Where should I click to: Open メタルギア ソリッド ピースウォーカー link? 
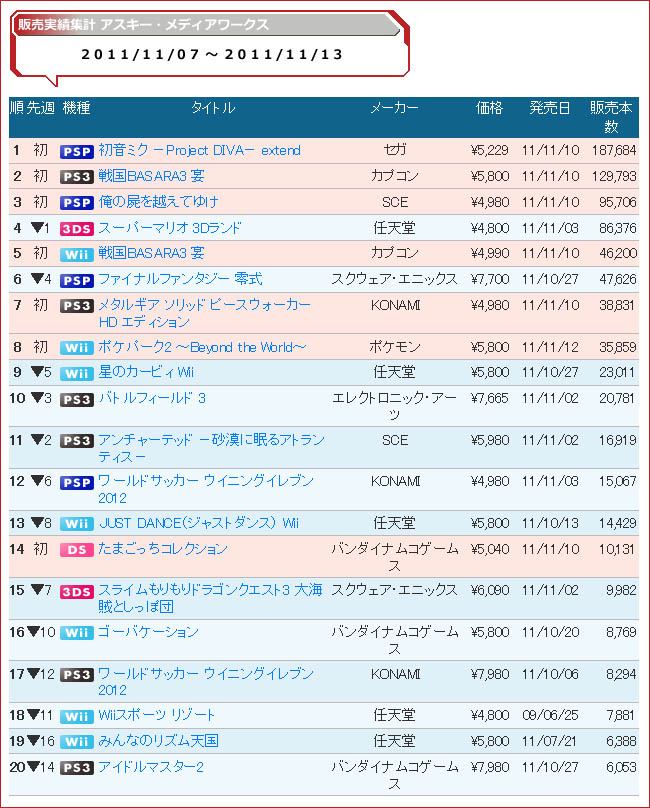204,313
